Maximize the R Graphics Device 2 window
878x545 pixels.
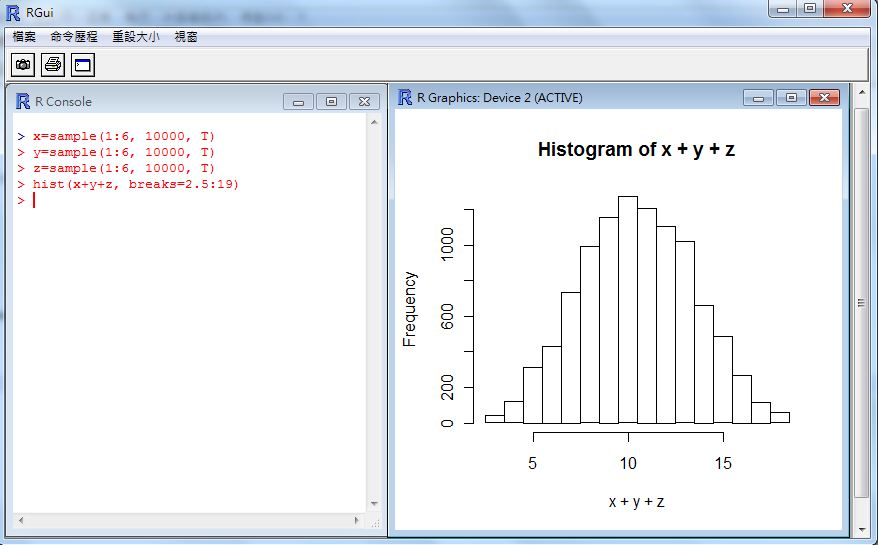click(x=791, y=97)
